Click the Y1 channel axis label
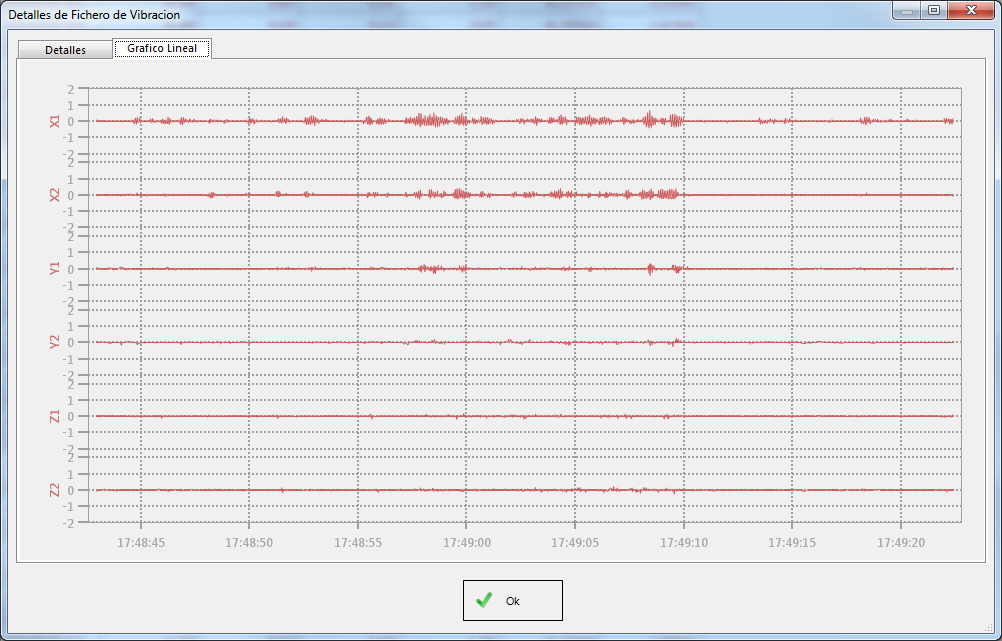1002x641 pixels. tap(55, 268)
